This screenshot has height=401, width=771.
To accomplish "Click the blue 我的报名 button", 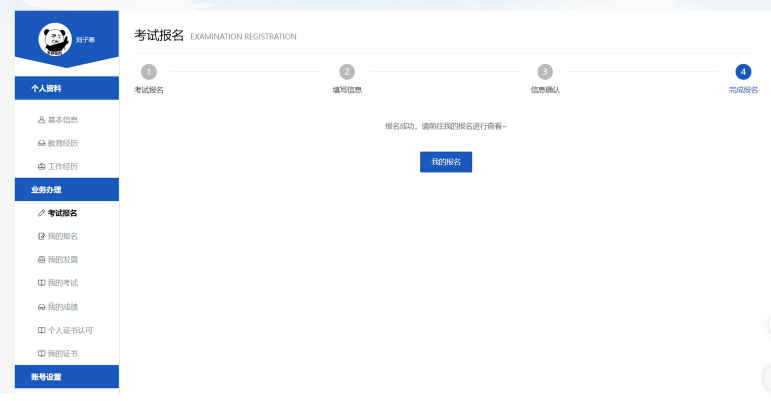I will 446,162.
